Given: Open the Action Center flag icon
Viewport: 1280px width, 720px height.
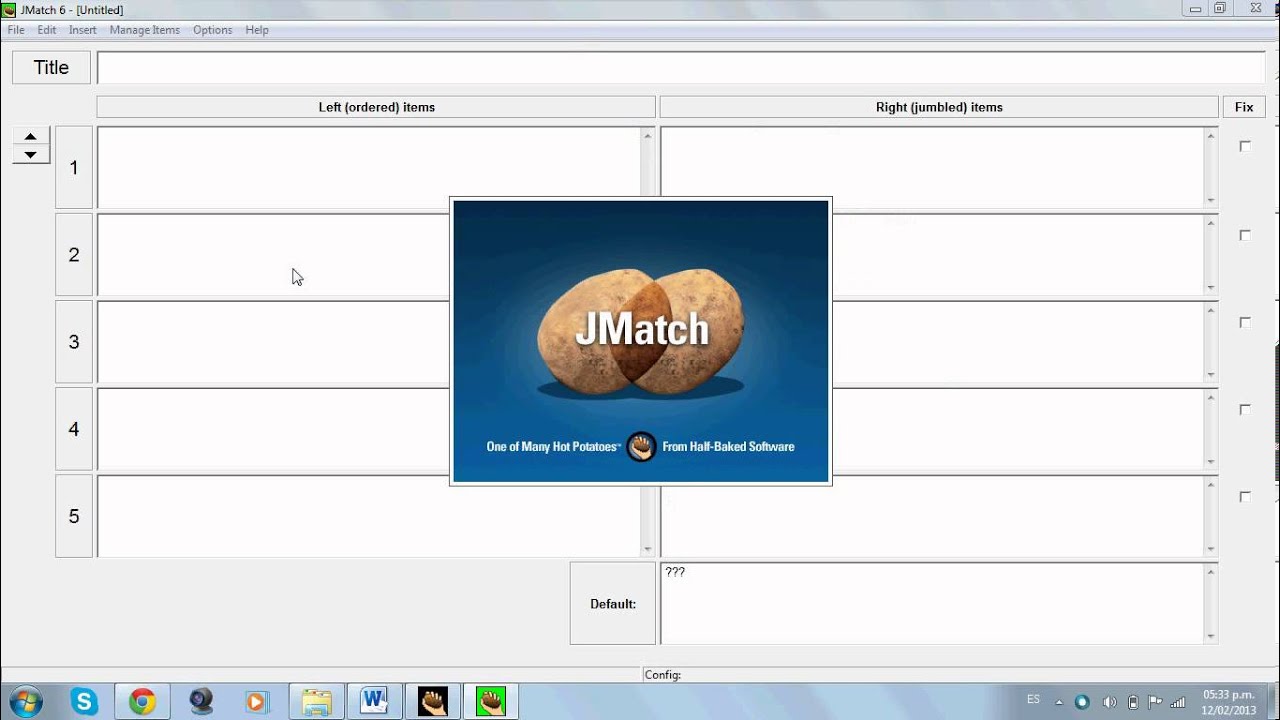Looking at the screenshot, I should tap(1155, 702).
